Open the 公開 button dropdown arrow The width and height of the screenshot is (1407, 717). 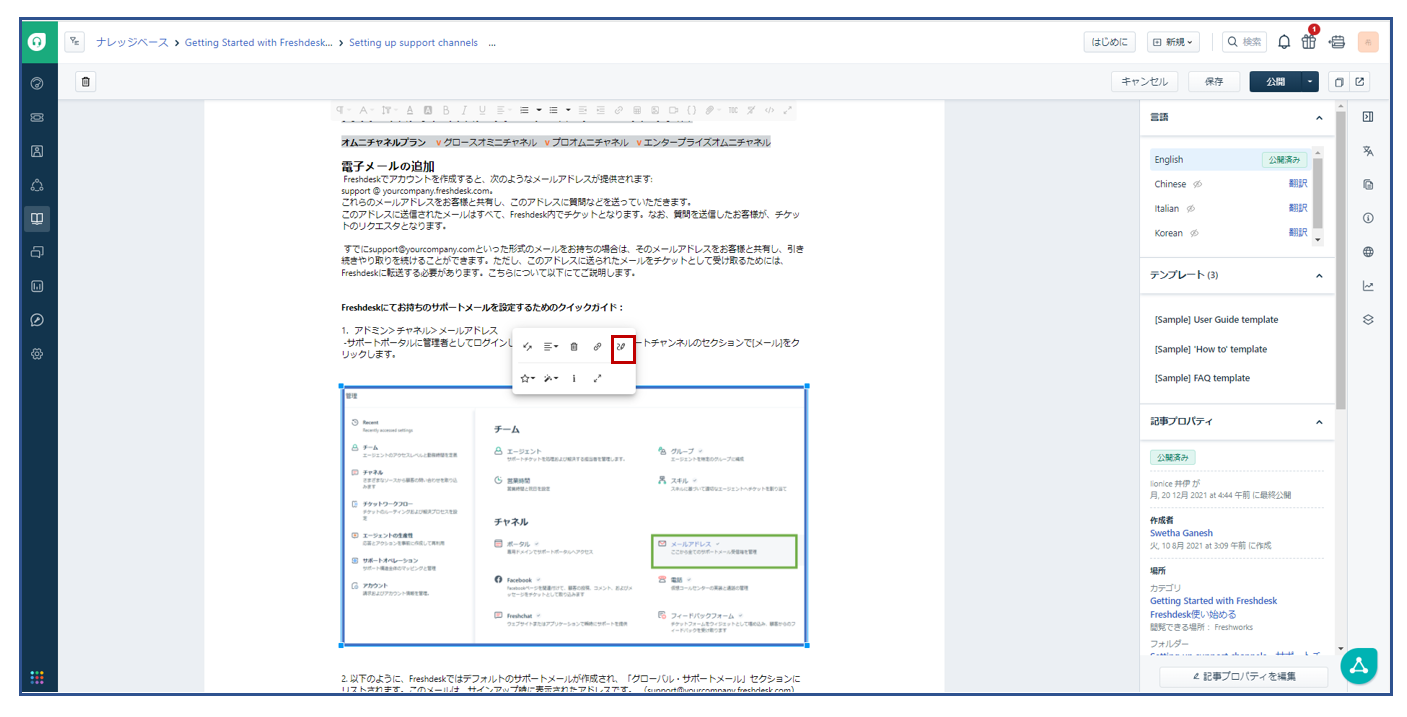tap(1310, 82)
